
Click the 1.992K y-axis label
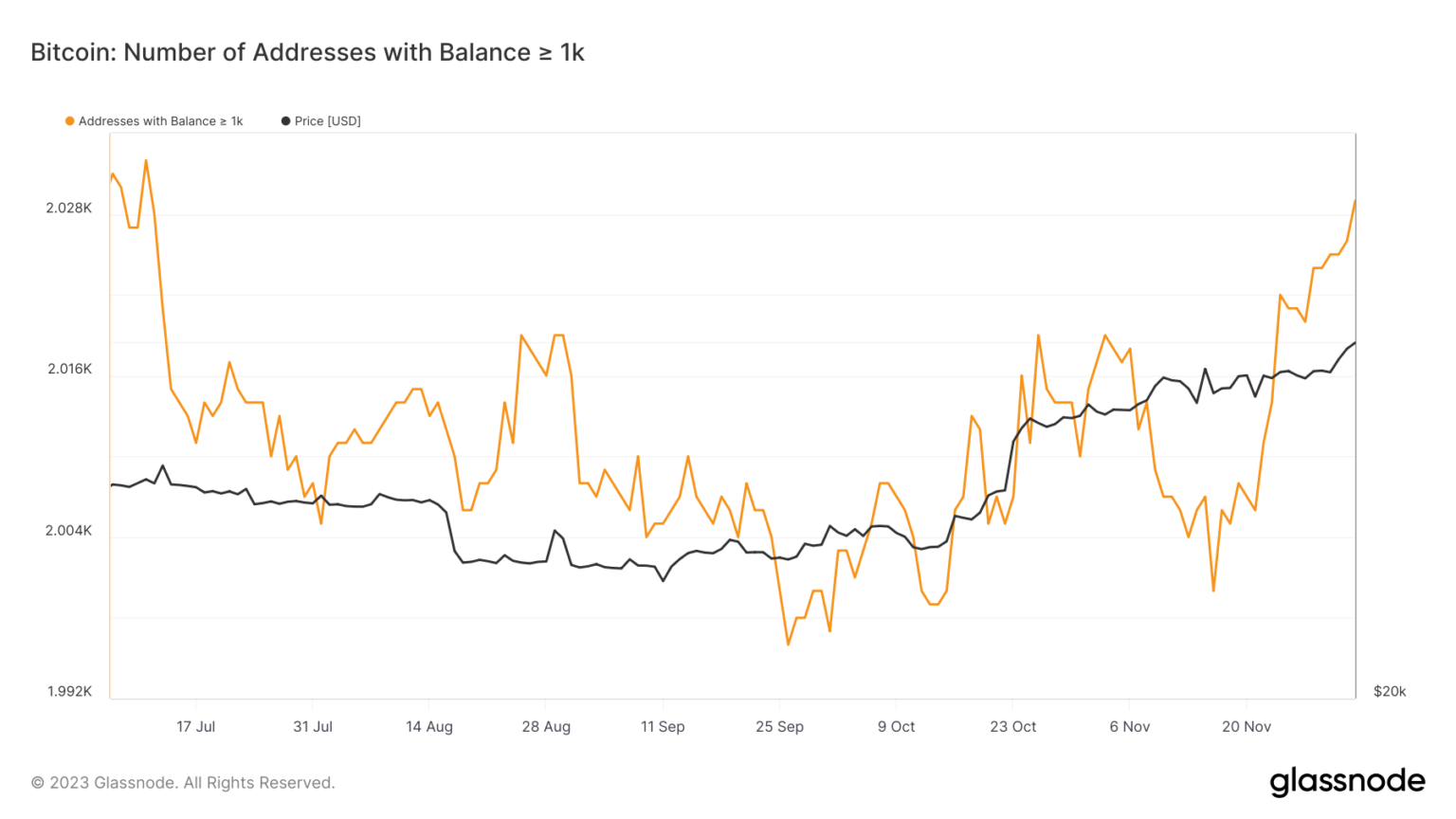click(x=69, y=692)
